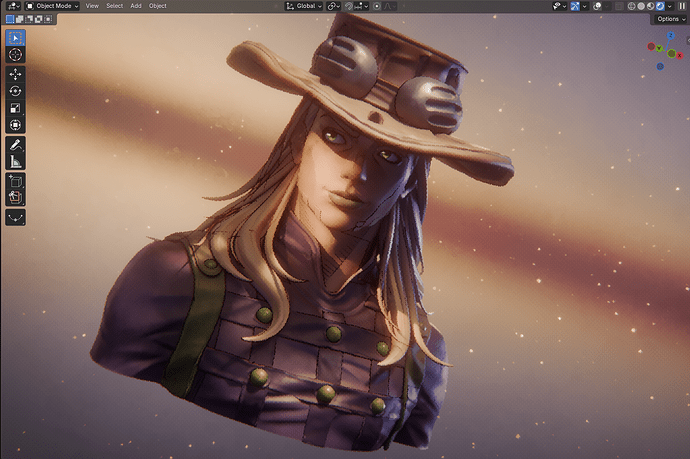Switch to Wireframe viewport shading
Image resolution: width=690 pixels, height=459 pixels.
pos(632,6)
